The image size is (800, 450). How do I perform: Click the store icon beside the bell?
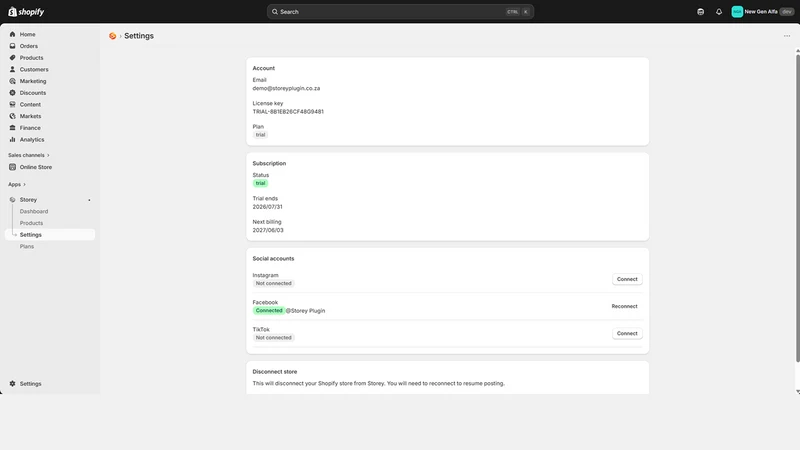pos(701,12)
